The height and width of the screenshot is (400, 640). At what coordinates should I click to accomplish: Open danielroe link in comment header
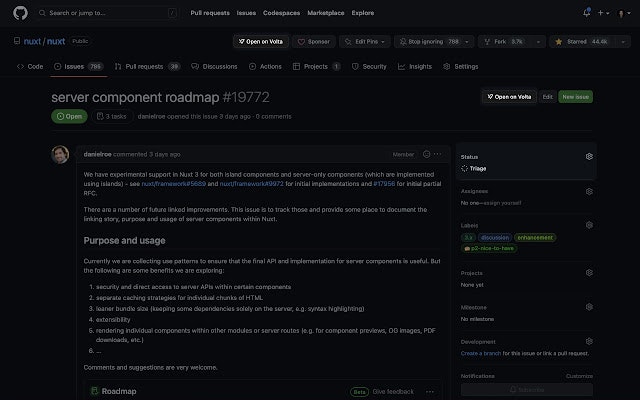97,154
